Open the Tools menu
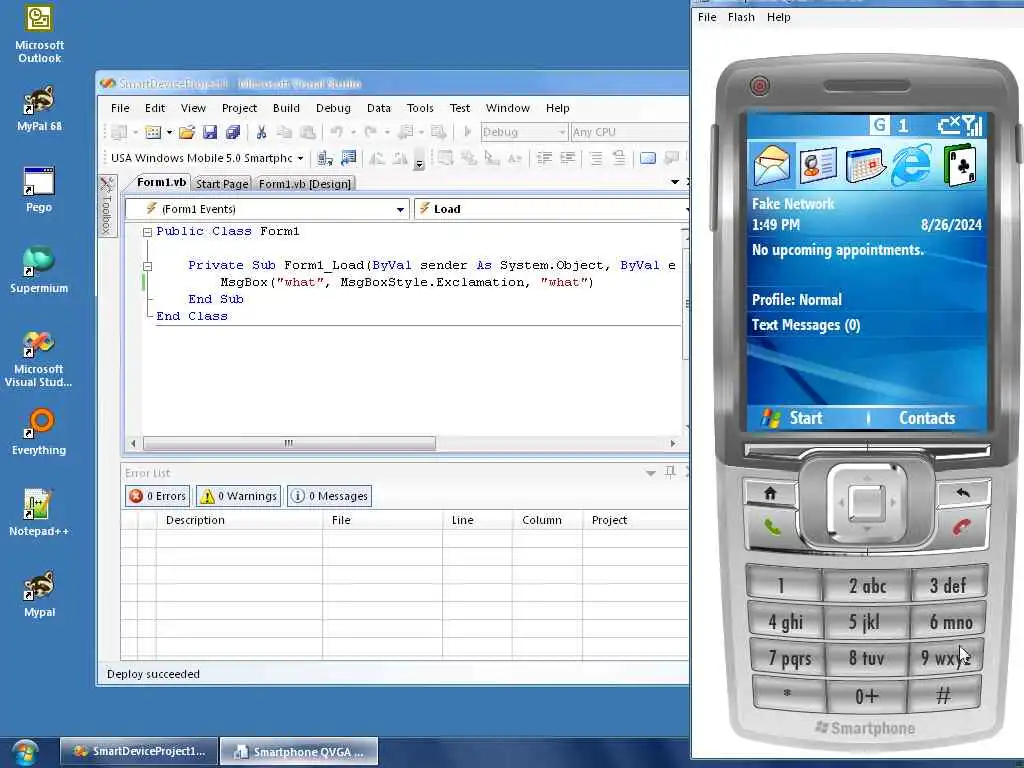This screenshot has width=1024, height=768. click(x=420, y=108)
